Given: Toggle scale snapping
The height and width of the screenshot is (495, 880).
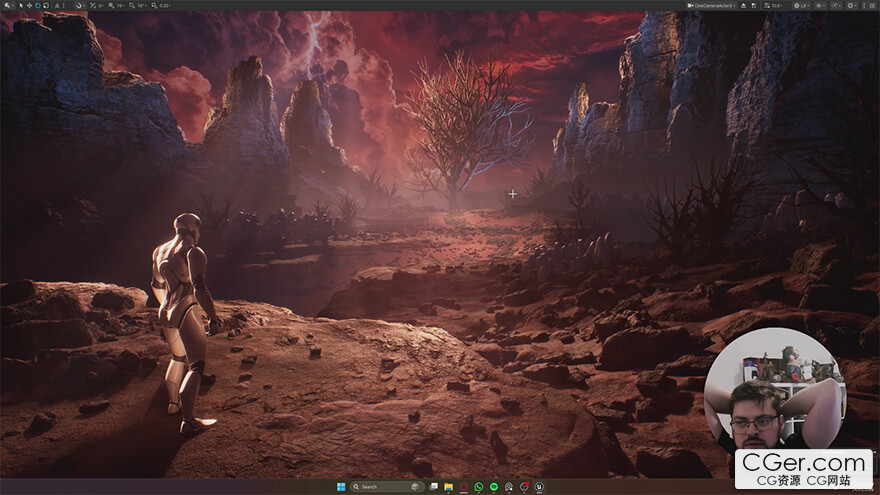Looking at the screenshot, I should [155, 5].
